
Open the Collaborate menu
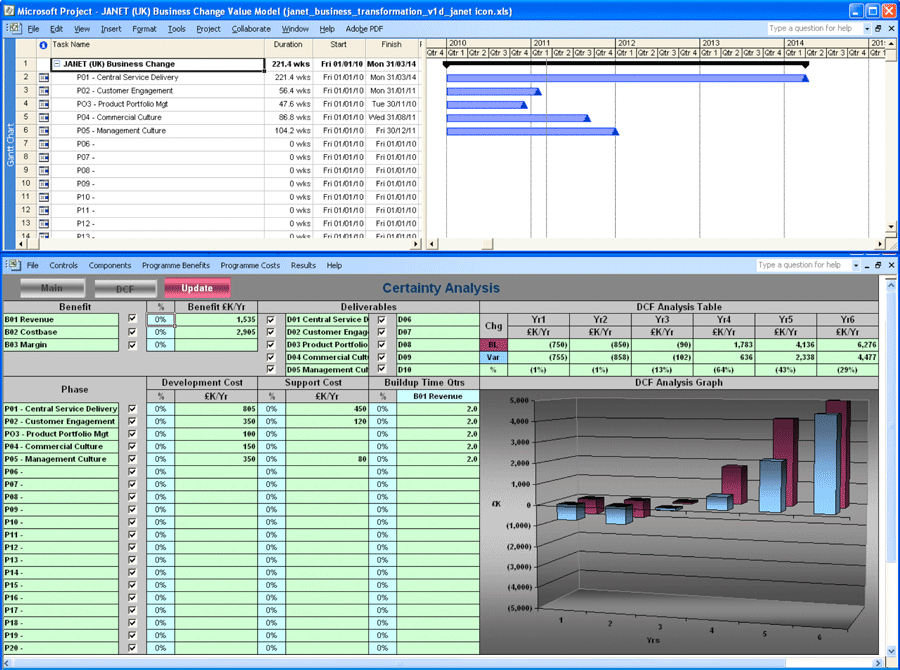[251, 29]
